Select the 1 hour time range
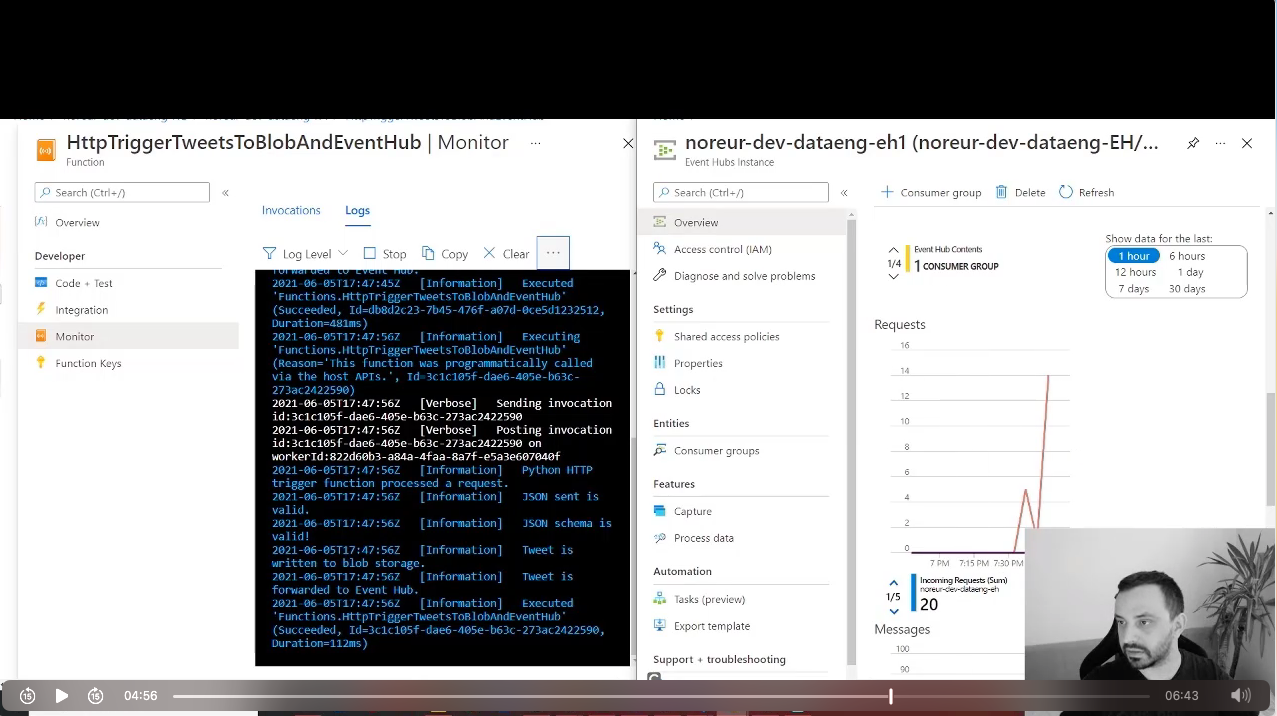The height and width of the screenshot is (716, 1277). [1133, 256]
